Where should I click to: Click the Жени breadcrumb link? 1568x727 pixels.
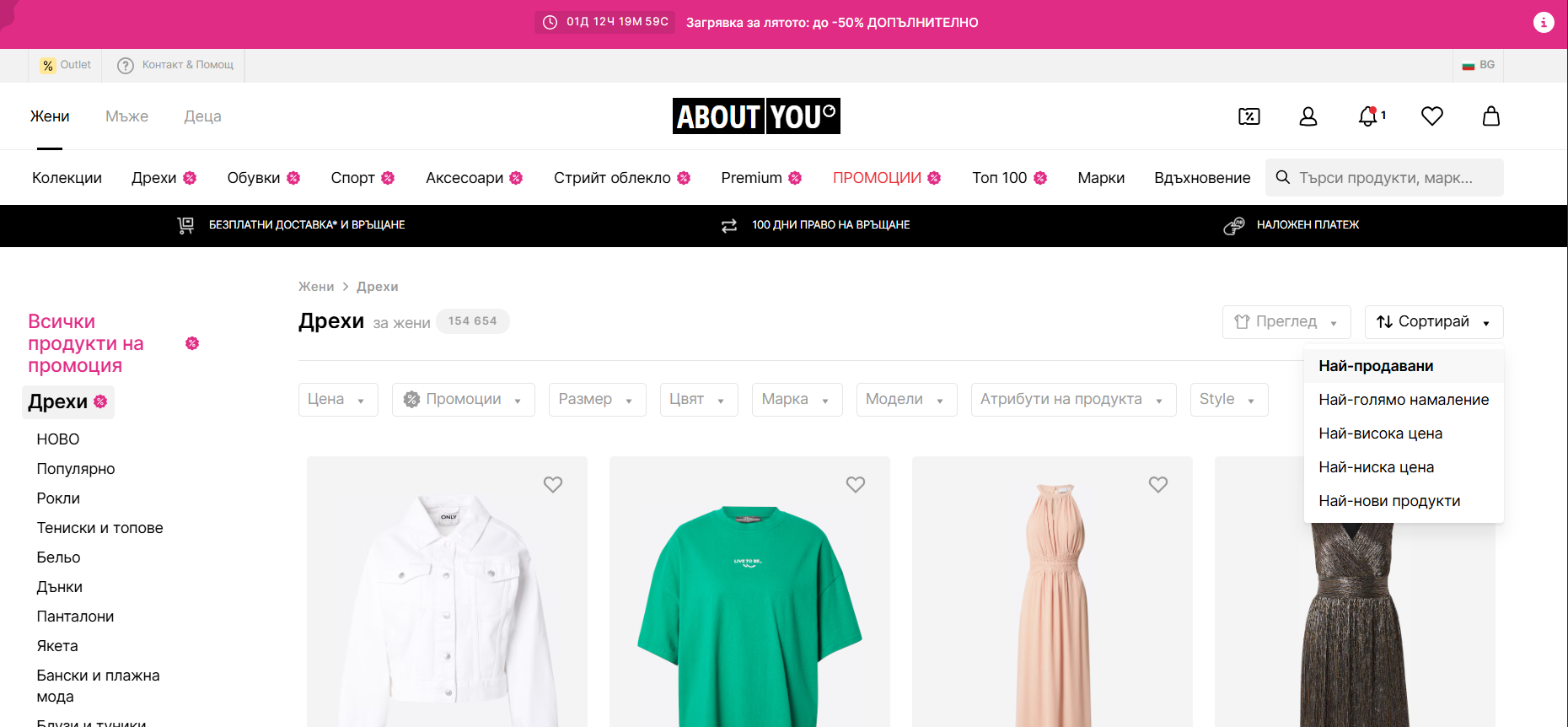[316, 287]
